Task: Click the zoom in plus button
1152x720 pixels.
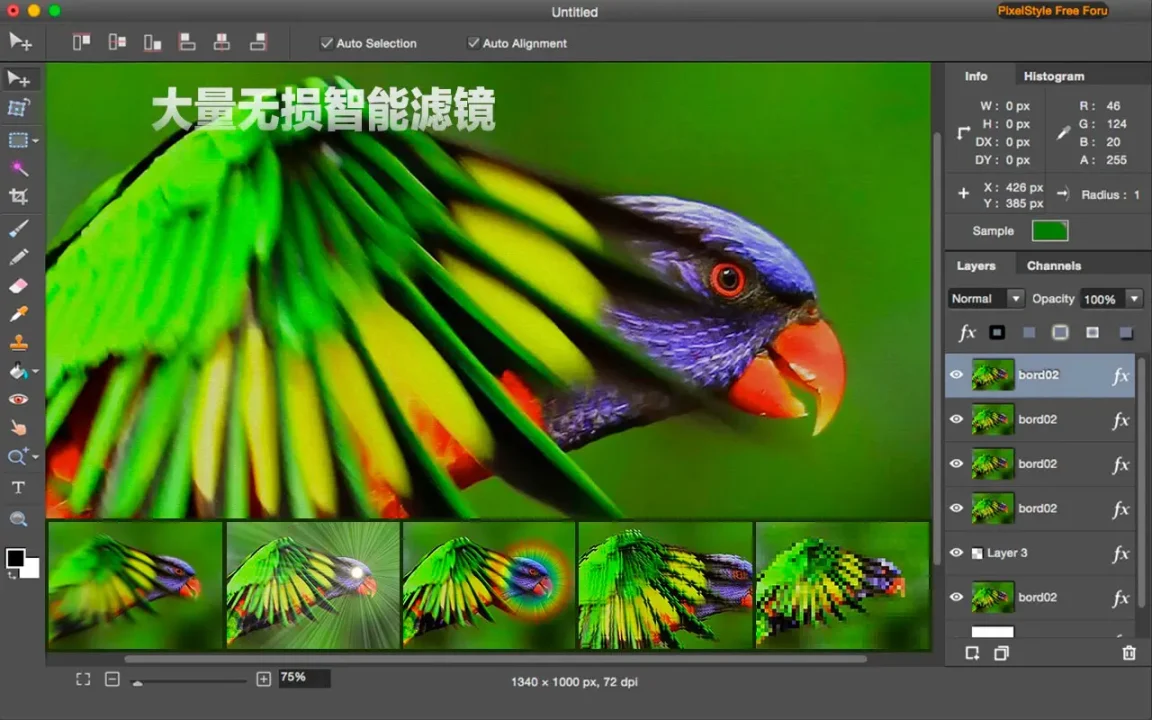Action: [264, 679]
